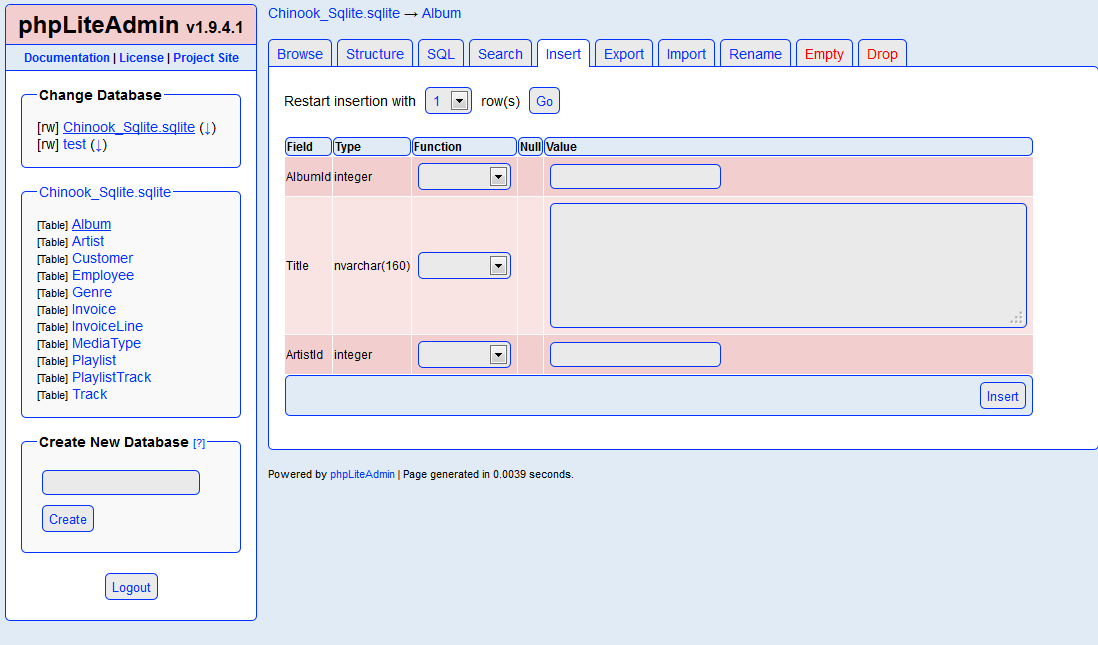This screenshot has height=645, width=1098.
Task: Select the test database link
Action: click(74, 144)
